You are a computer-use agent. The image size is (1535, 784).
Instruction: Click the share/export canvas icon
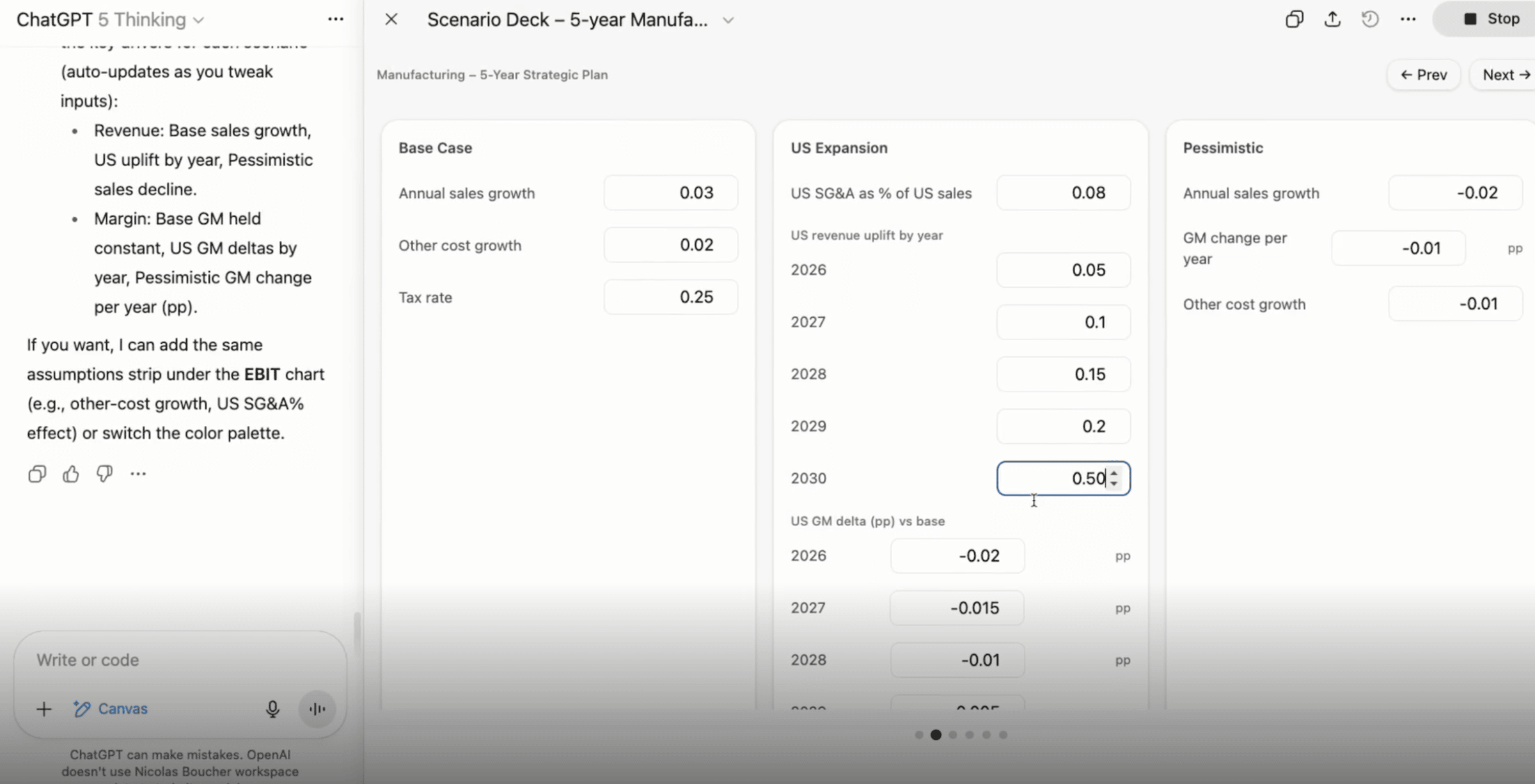1332,19
